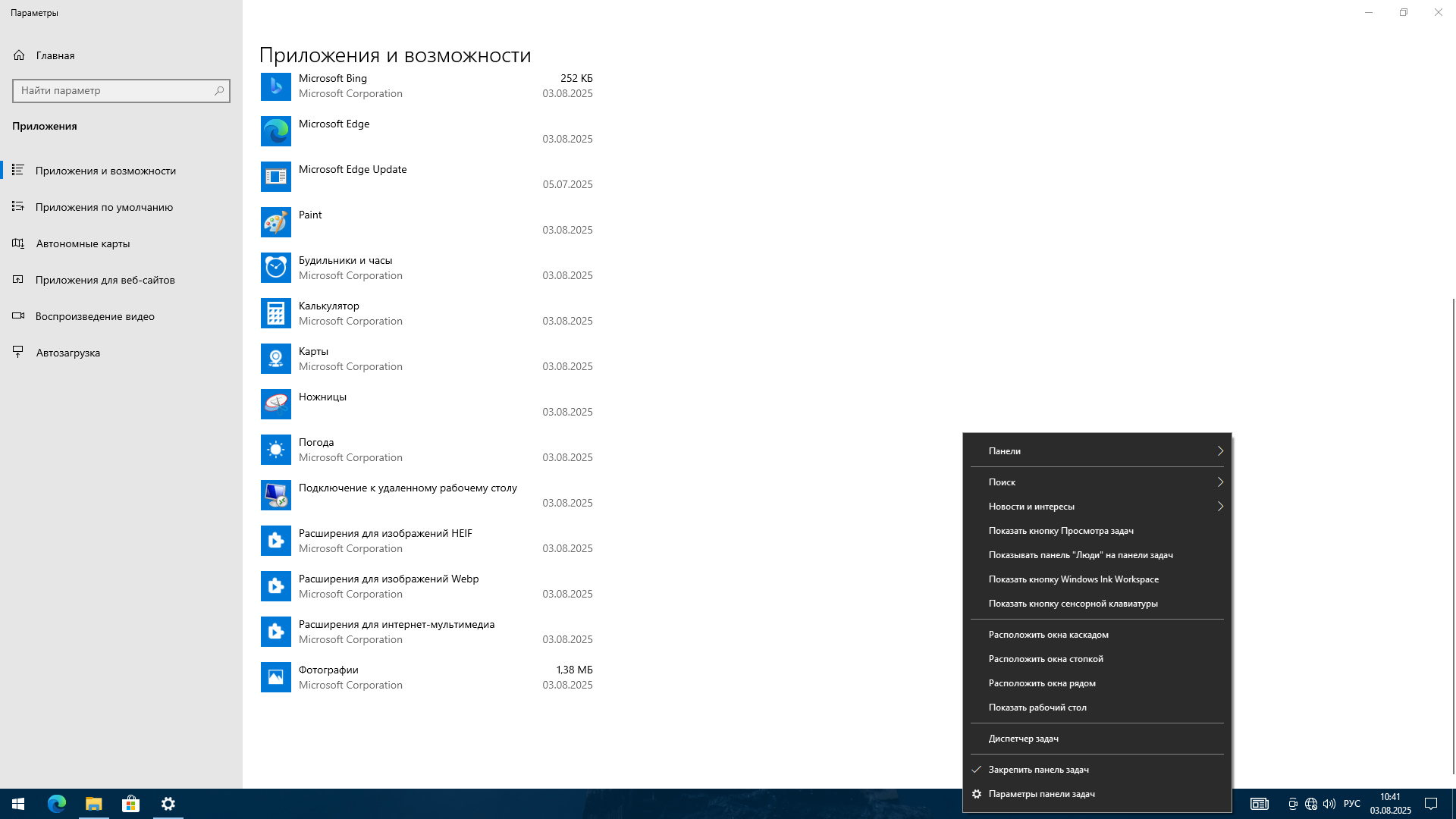Select Microsoft Edge Update entry name
The width and height of the screenshot is (1456, 819).
[353, 169]
